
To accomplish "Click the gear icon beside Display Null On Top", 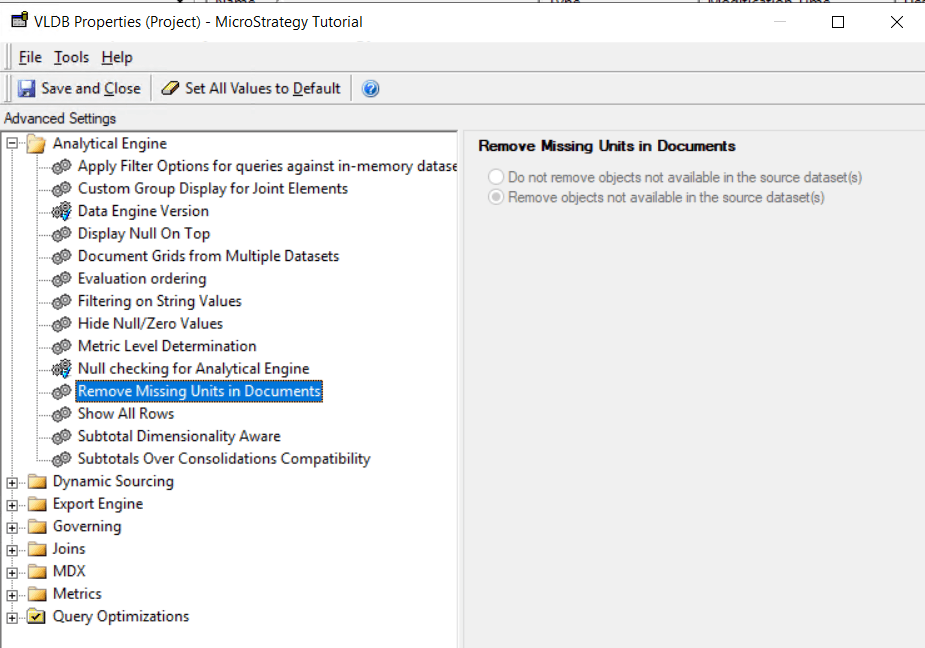I will (61, 234).
